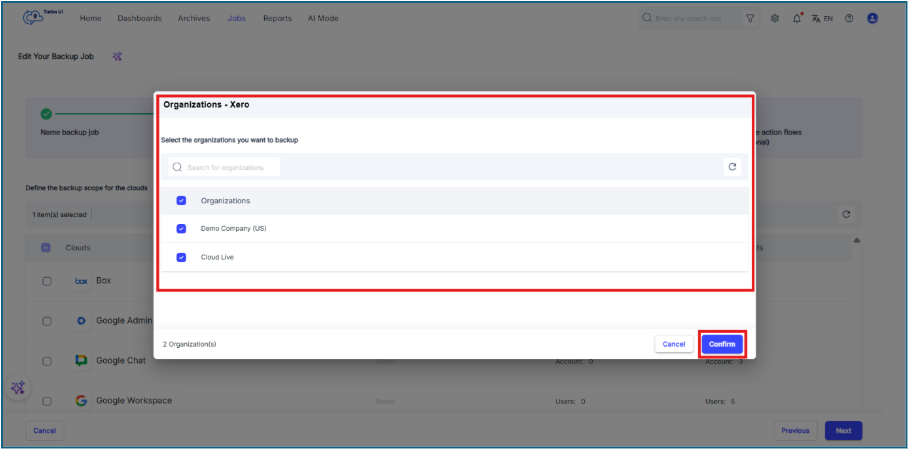Open the user profile avatar

[x=872, y=19]
